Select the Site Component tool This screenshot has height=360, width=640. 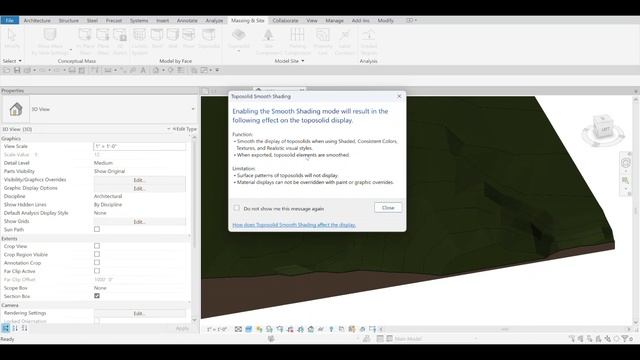pos(269,41)
